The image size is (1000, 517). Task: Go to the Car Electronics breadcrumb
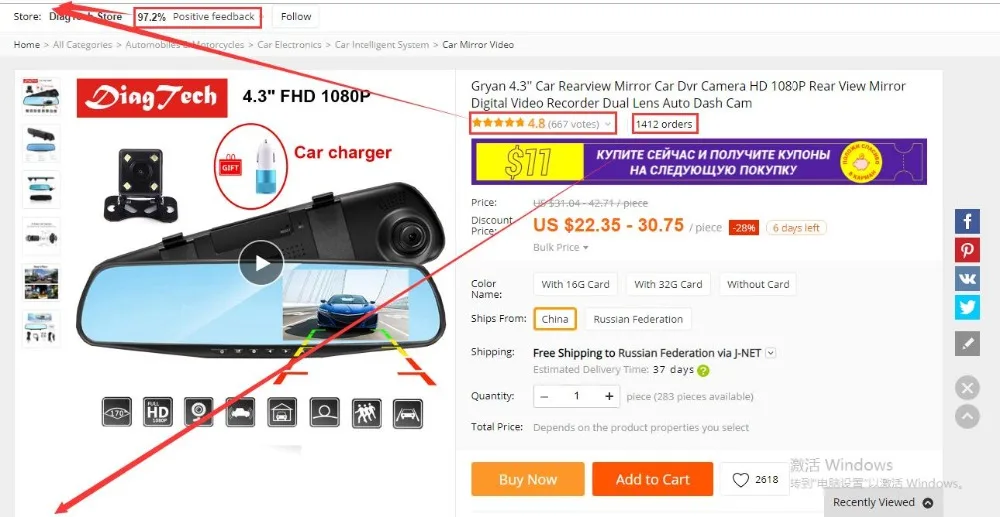coord(289,45)
